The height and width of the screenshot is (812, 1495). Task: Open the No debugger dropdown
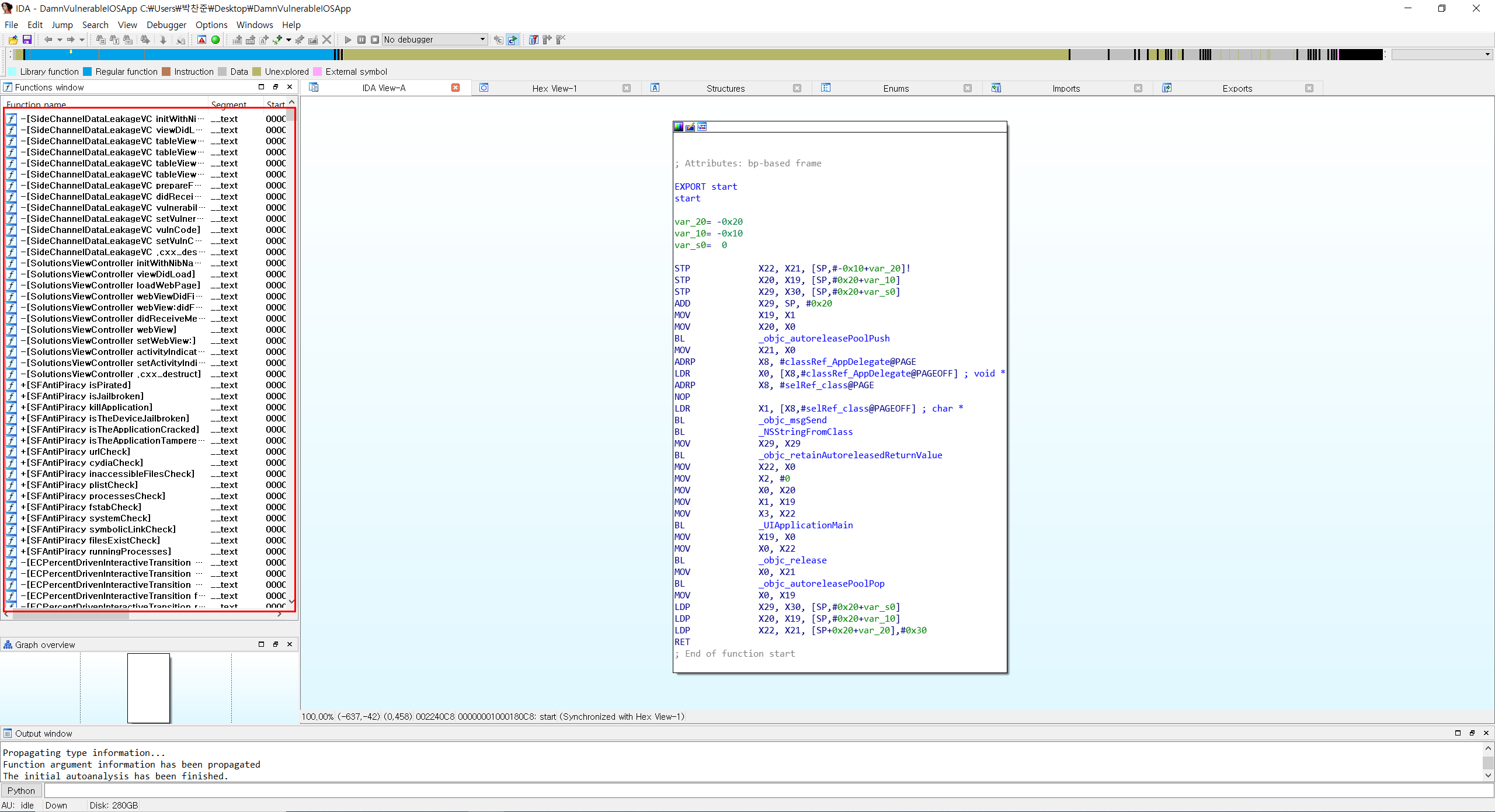pos(482,40)
